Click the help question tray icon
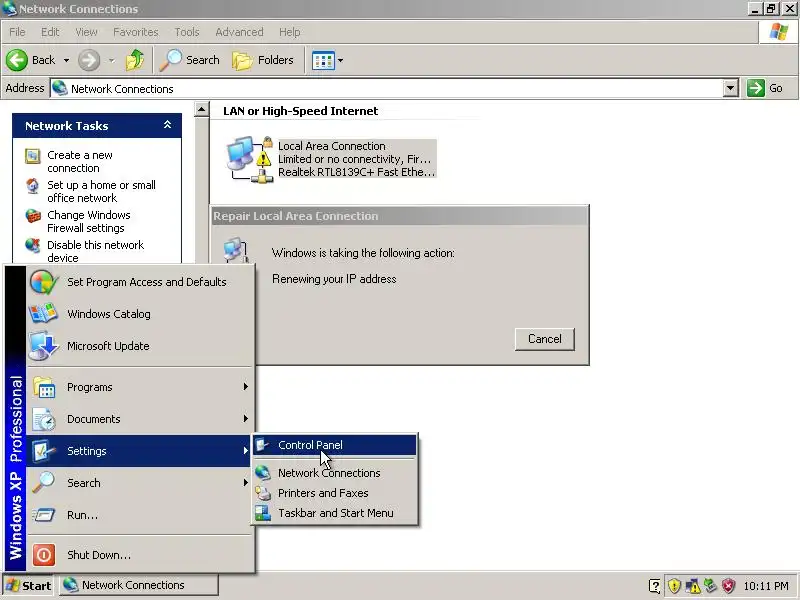The image size is (800, 600). [x=655, y=586]
